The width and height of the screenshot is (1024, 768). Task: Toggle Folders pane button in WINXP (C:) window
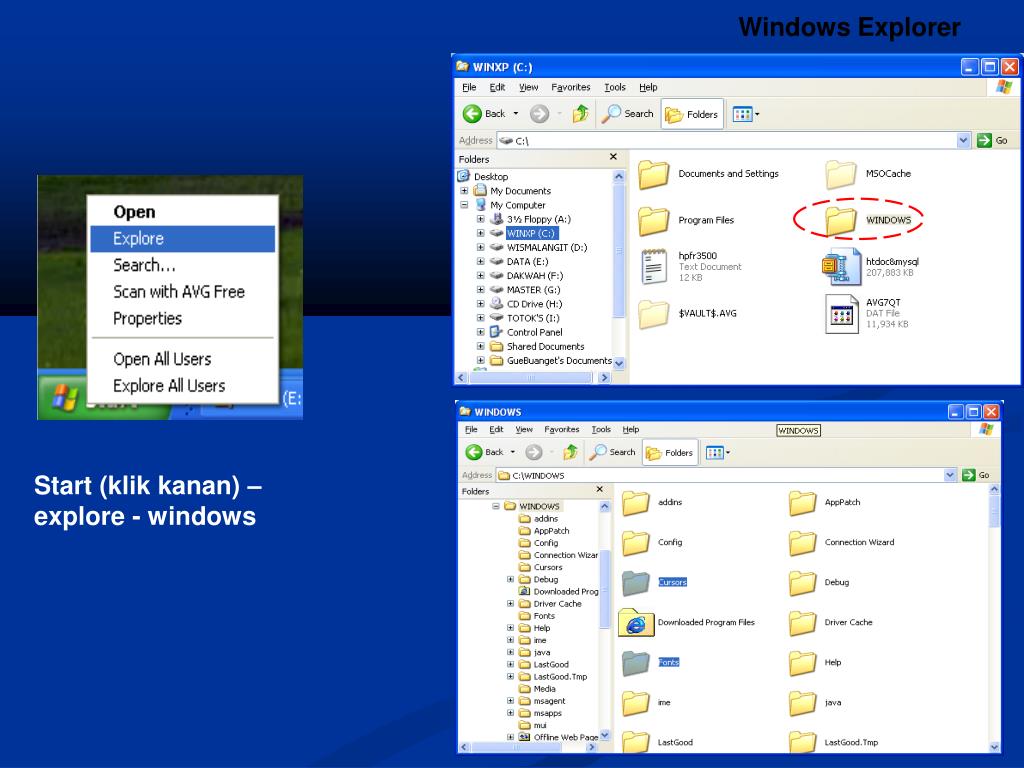pos(692,114)
